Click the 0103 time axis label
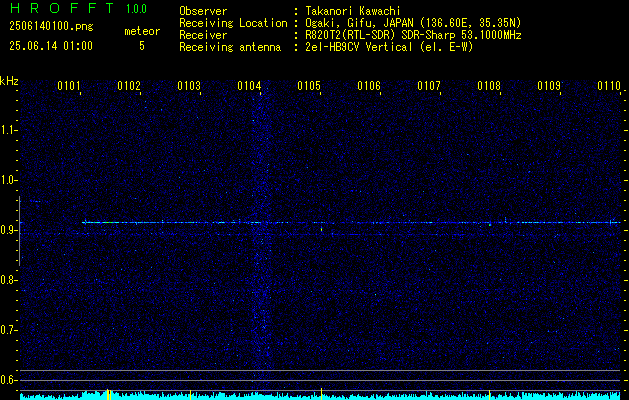This screenshot has width=629, height=400. click(189, 86)
